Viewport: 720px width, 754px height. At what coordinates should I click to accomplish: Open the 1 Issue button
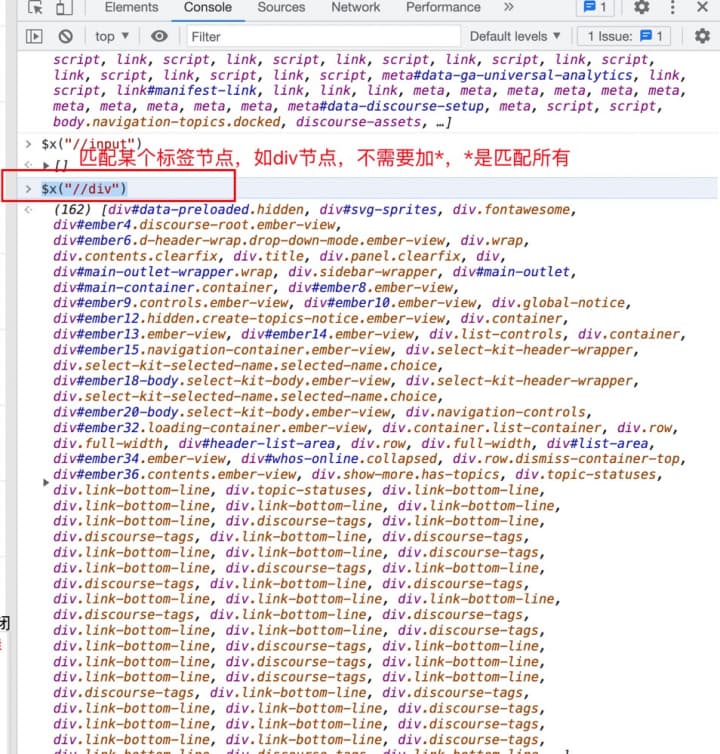pos(624,37)
